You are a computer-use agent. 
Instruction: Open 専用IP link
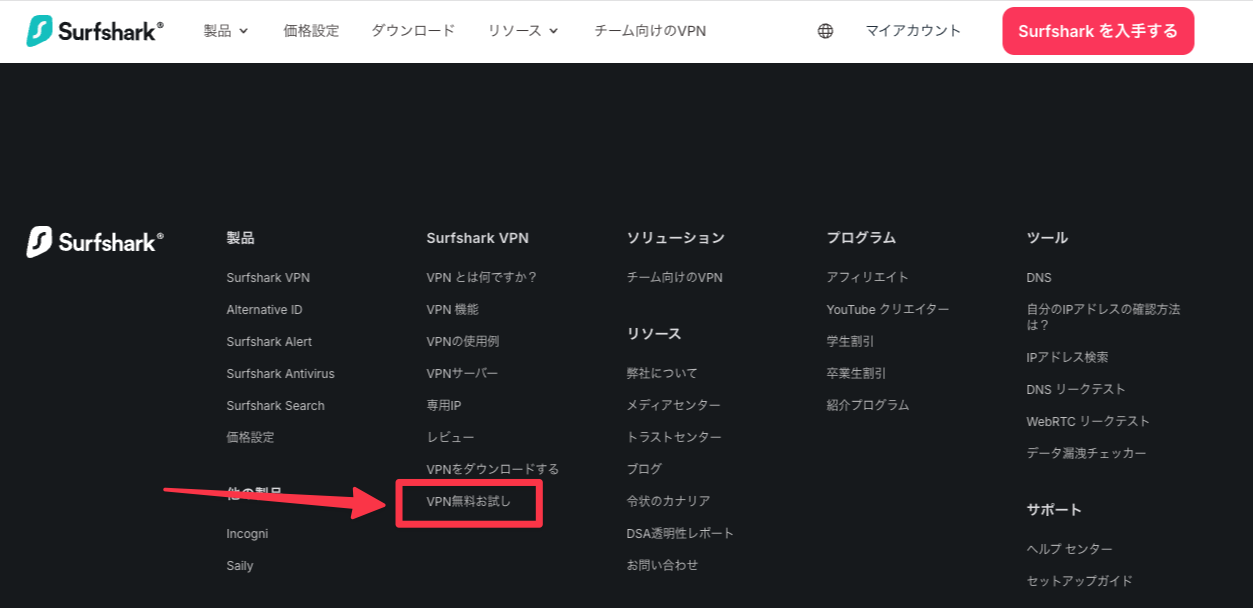pyautogui.click(x=444, y=405)
